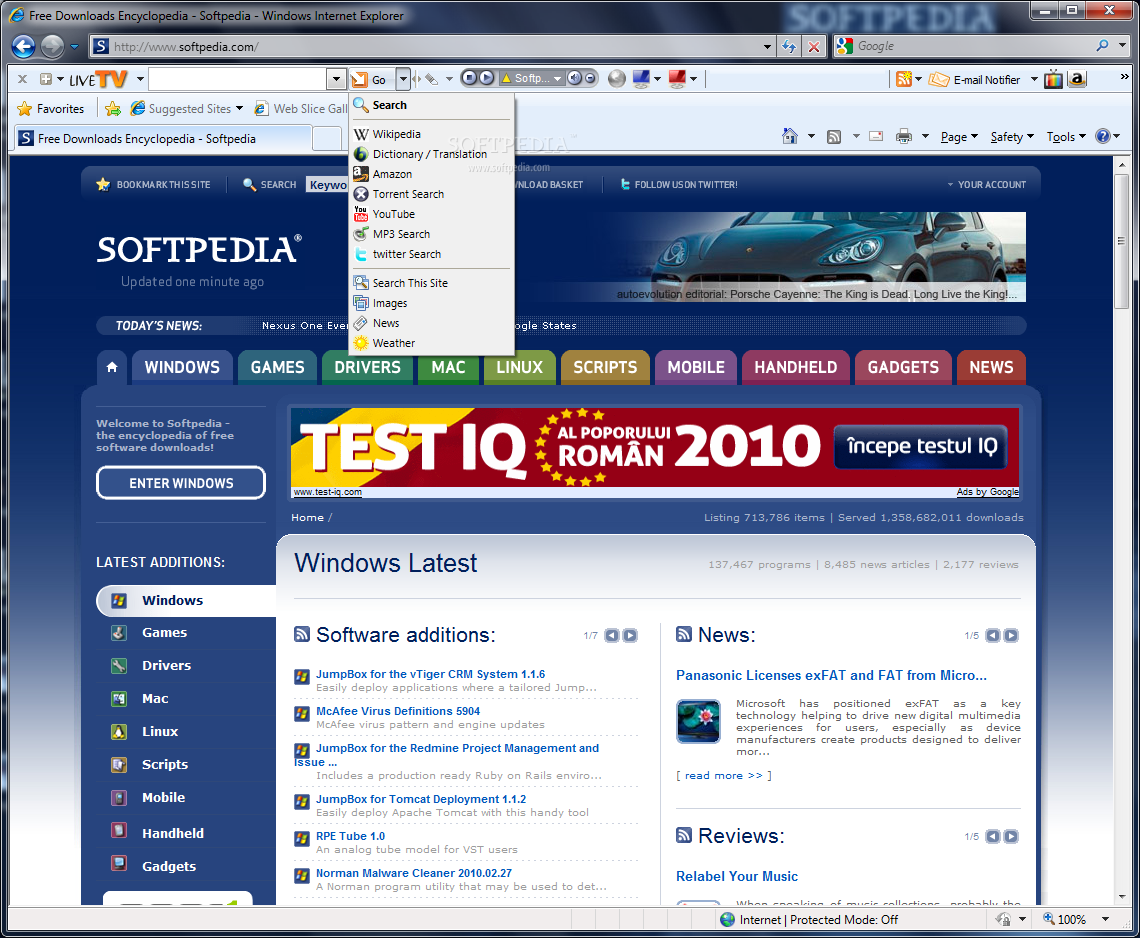This screenshot has width=1140, height=938.
Task: Click the Add to Favorites Bar star icon
Action: tap(113, 108)
